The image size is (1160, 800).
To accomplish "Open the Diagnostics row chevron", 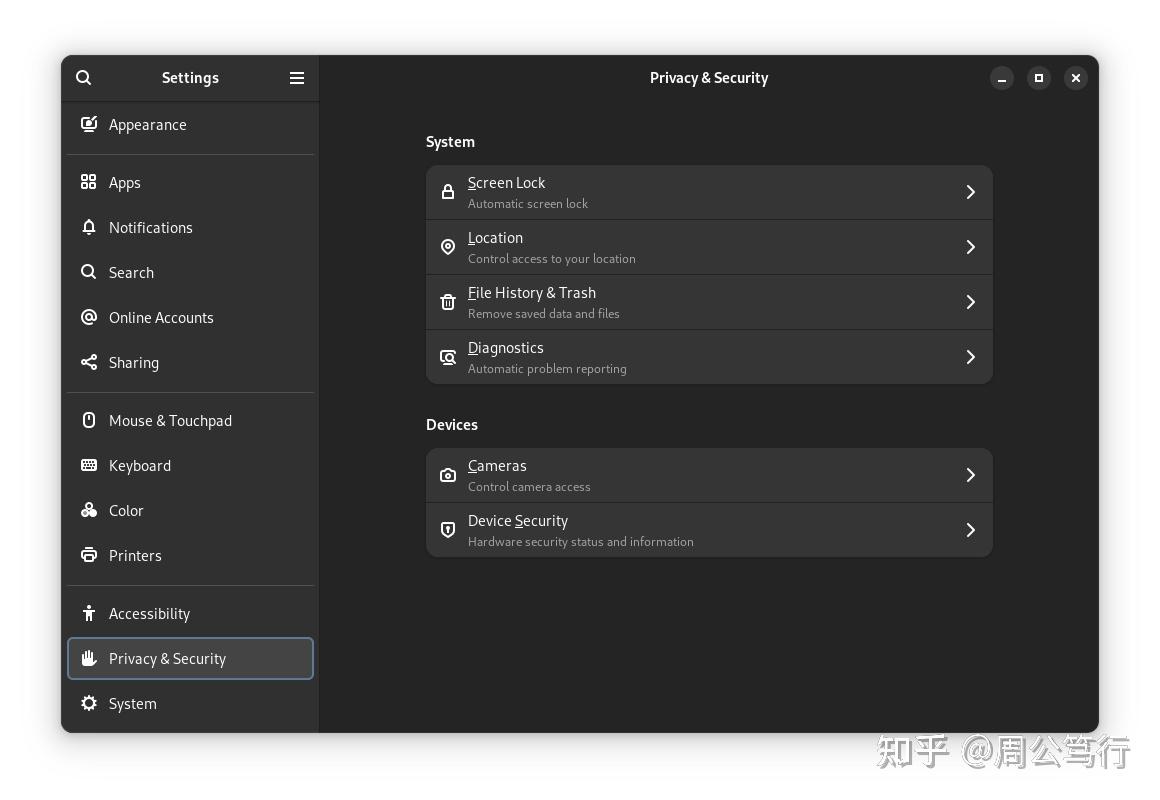I will coord(970,357).
